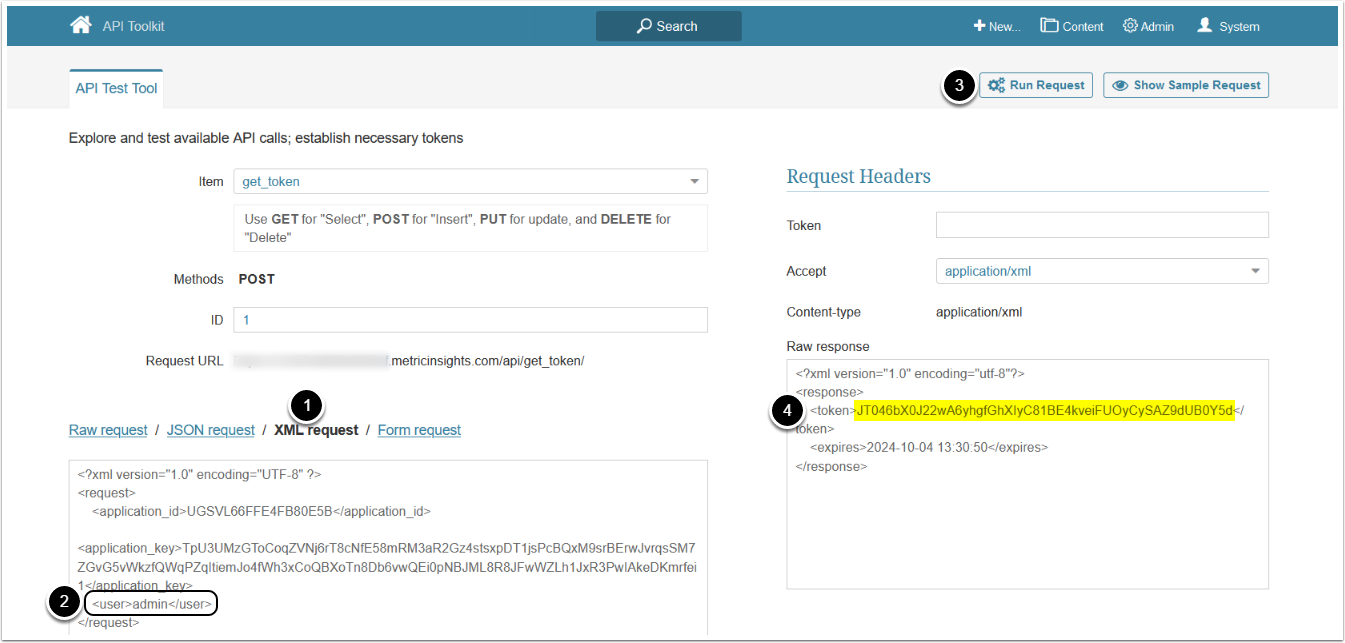Click the <user>admin</user> line in the request
Screen dimensions: 1345x643
tap(152, 604)
